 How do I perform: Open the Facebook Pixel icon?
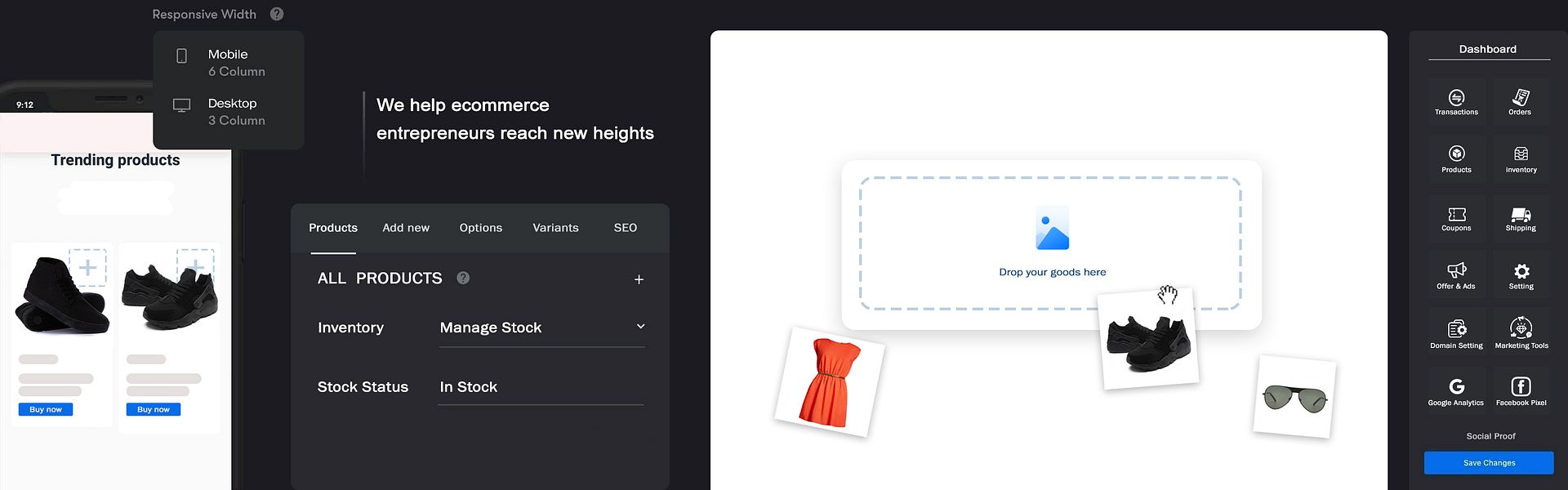click(x=1521, y=386)
